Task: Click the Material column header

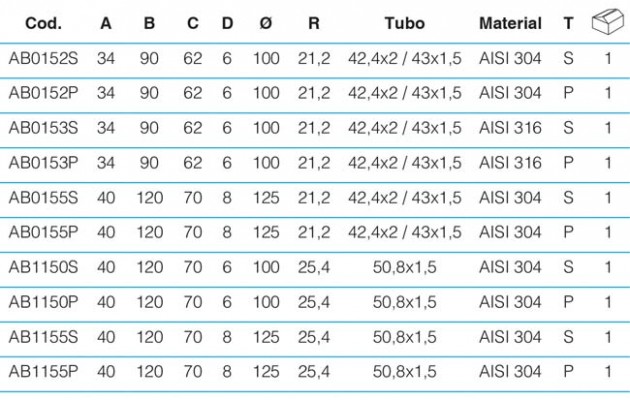Action: (510, 23)
